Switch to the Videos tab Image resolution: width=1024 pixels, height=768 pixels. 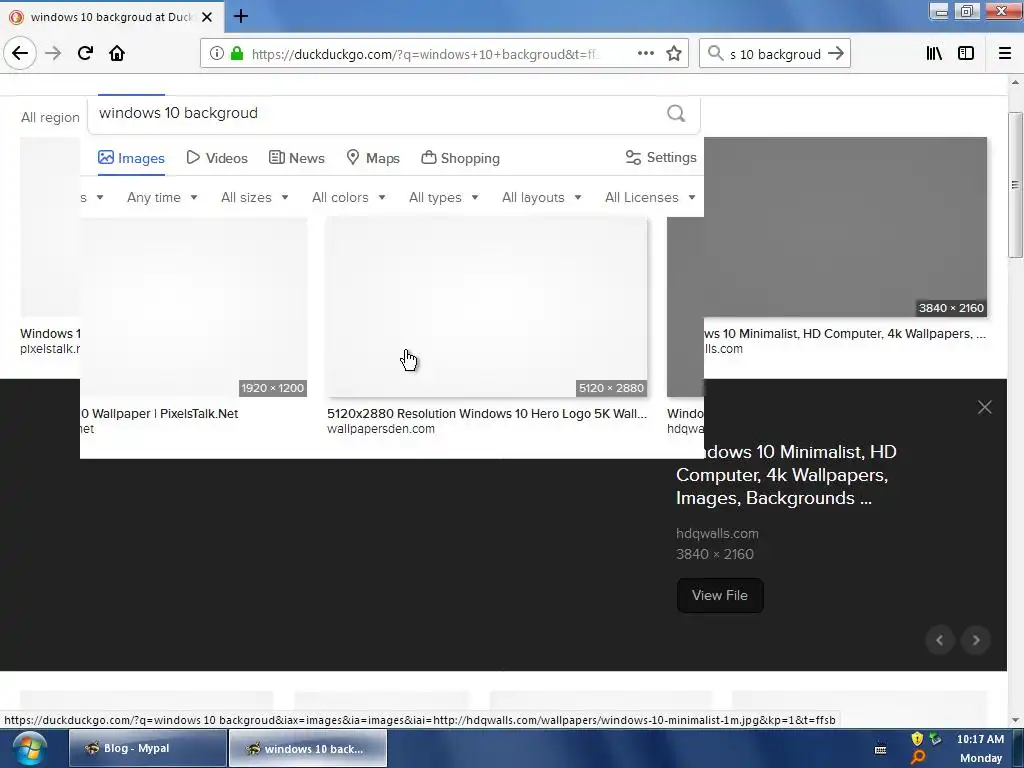tap(217, 158)
